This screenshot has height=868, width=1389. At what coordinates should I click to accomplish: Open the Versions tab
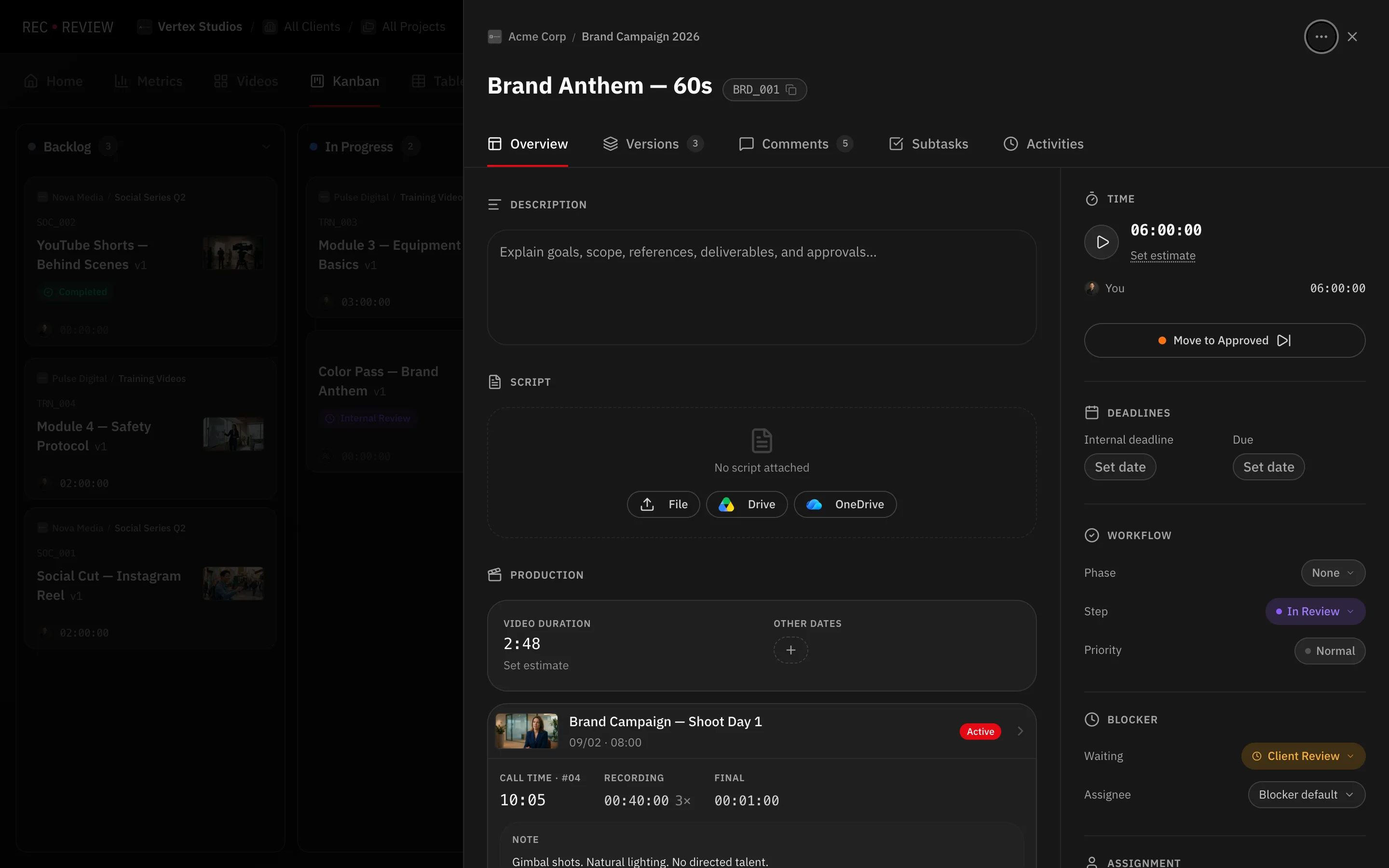pos(653,144)
